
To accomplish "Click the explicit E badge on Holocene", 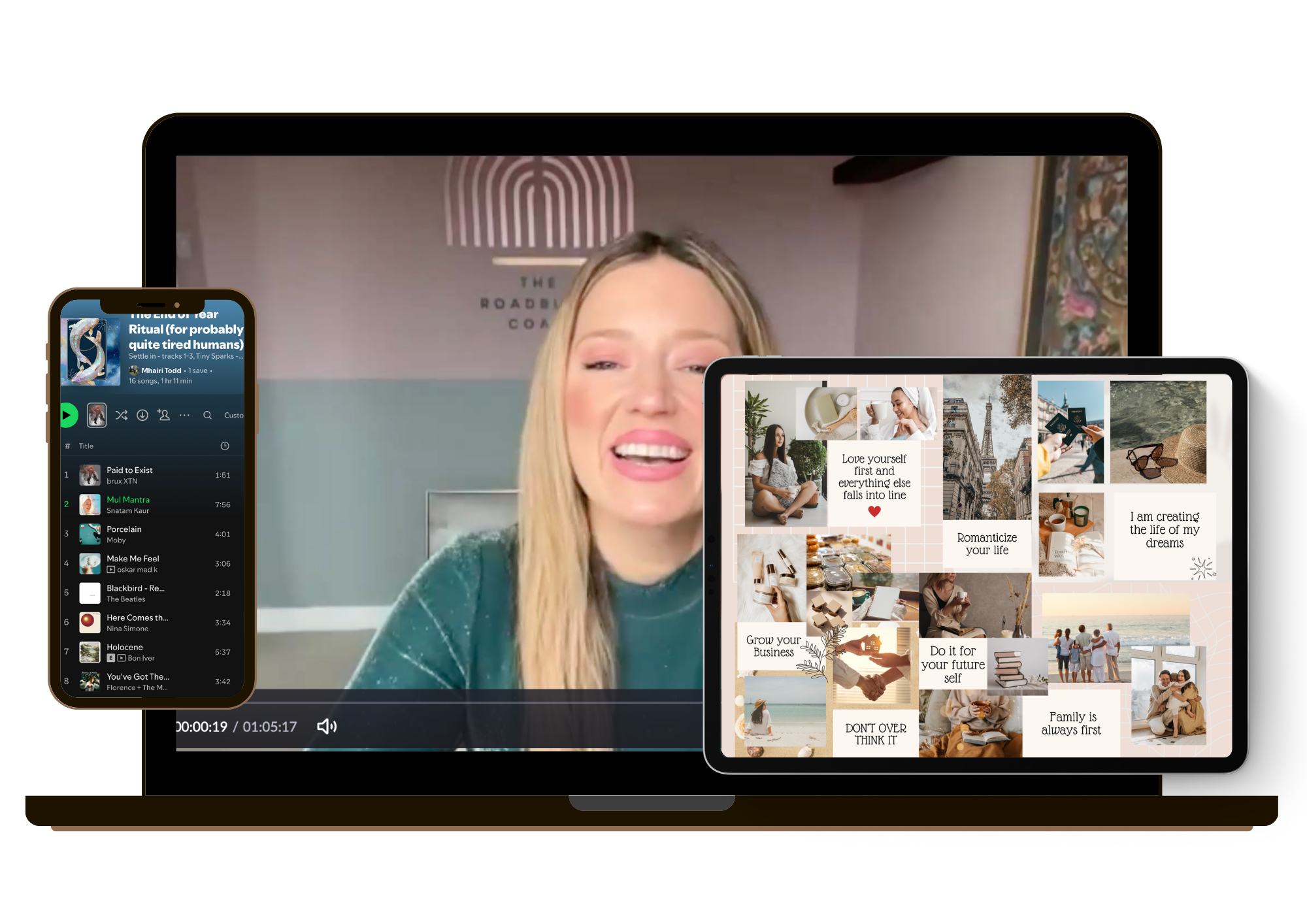I will coord(111,658).
